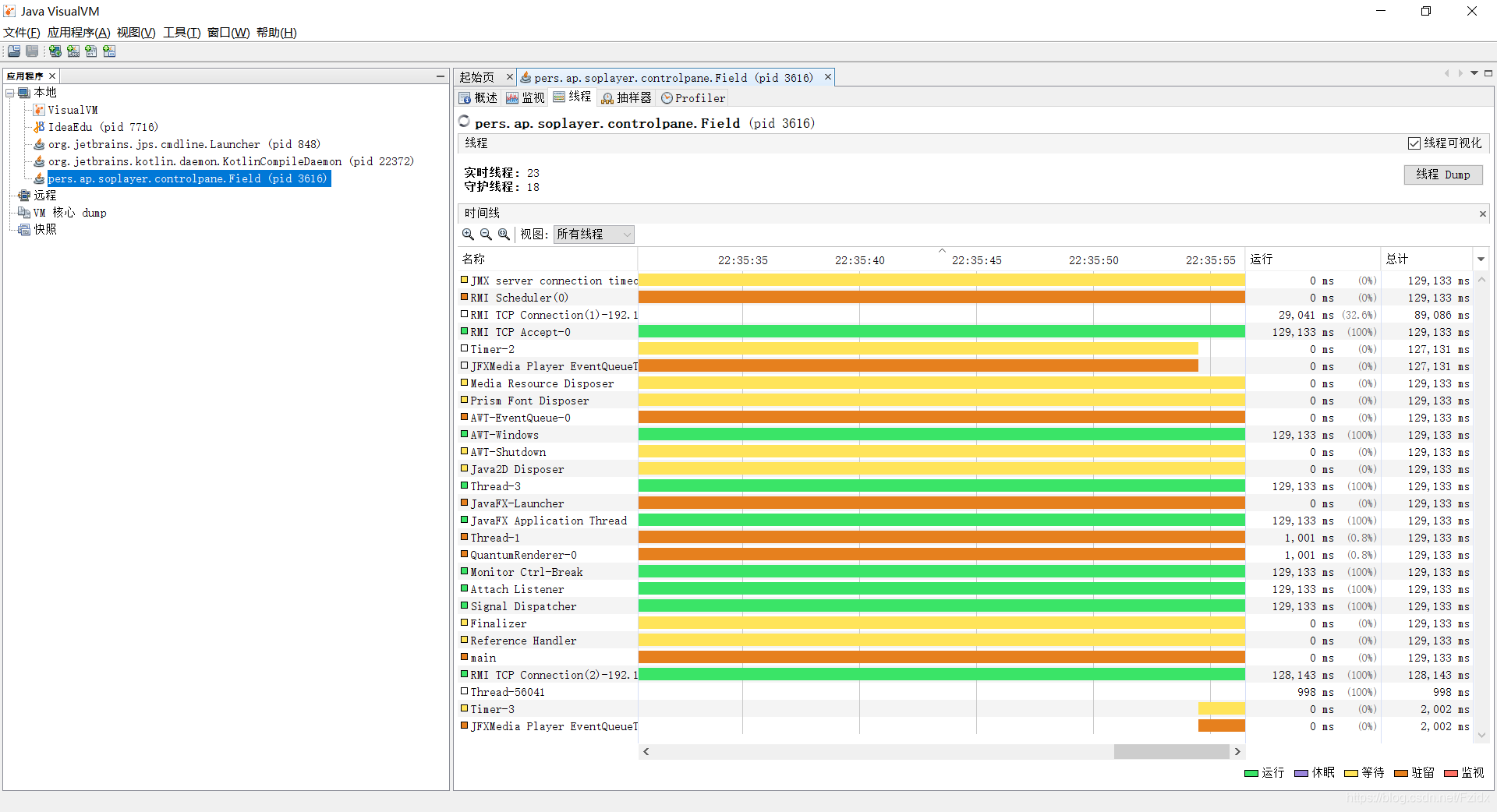1497x812 pixels.
Task: Close the 起始页 tab
Action: click(510, 77)
